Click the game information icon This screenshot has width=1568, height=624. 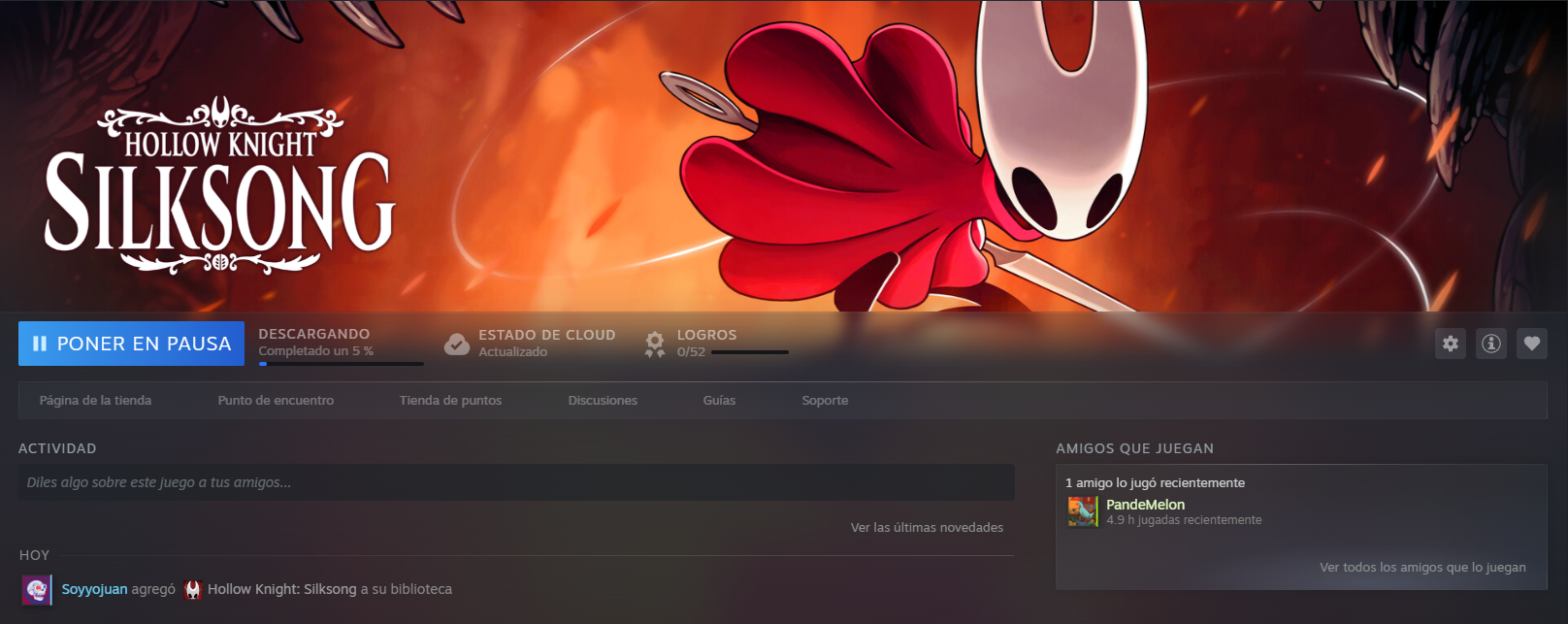[1490, 344]
